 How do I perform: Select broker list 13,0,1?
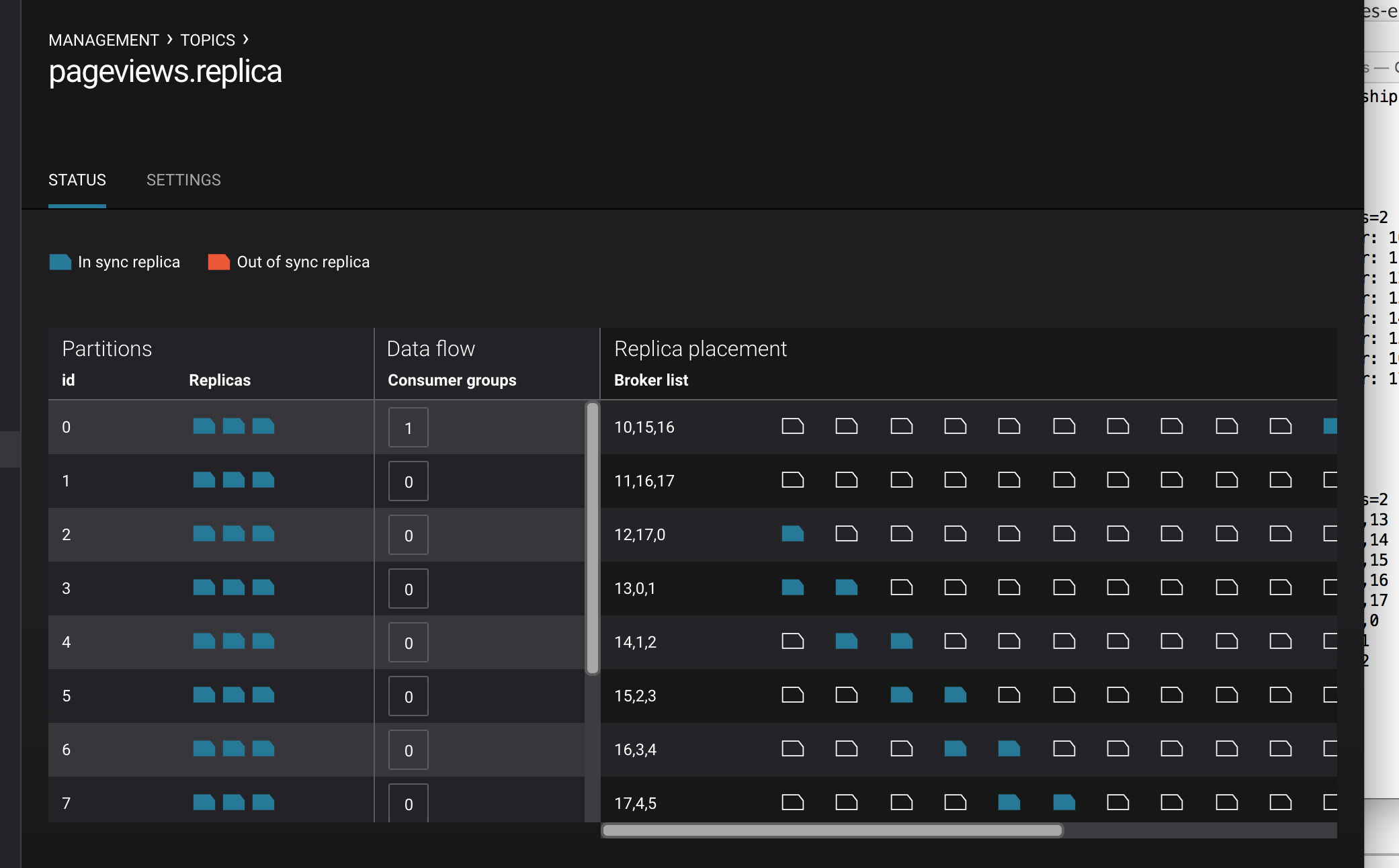tap(635, 589)
